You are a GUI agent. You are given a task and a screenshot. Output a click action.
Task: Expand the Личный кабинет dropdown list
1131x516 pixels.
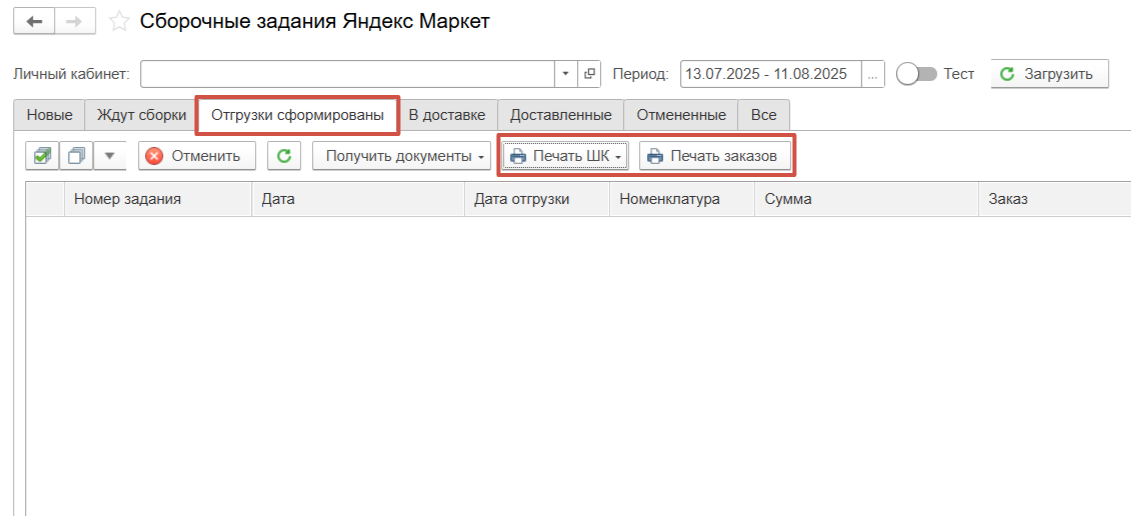pyautogui.click(x=565, y=74)
